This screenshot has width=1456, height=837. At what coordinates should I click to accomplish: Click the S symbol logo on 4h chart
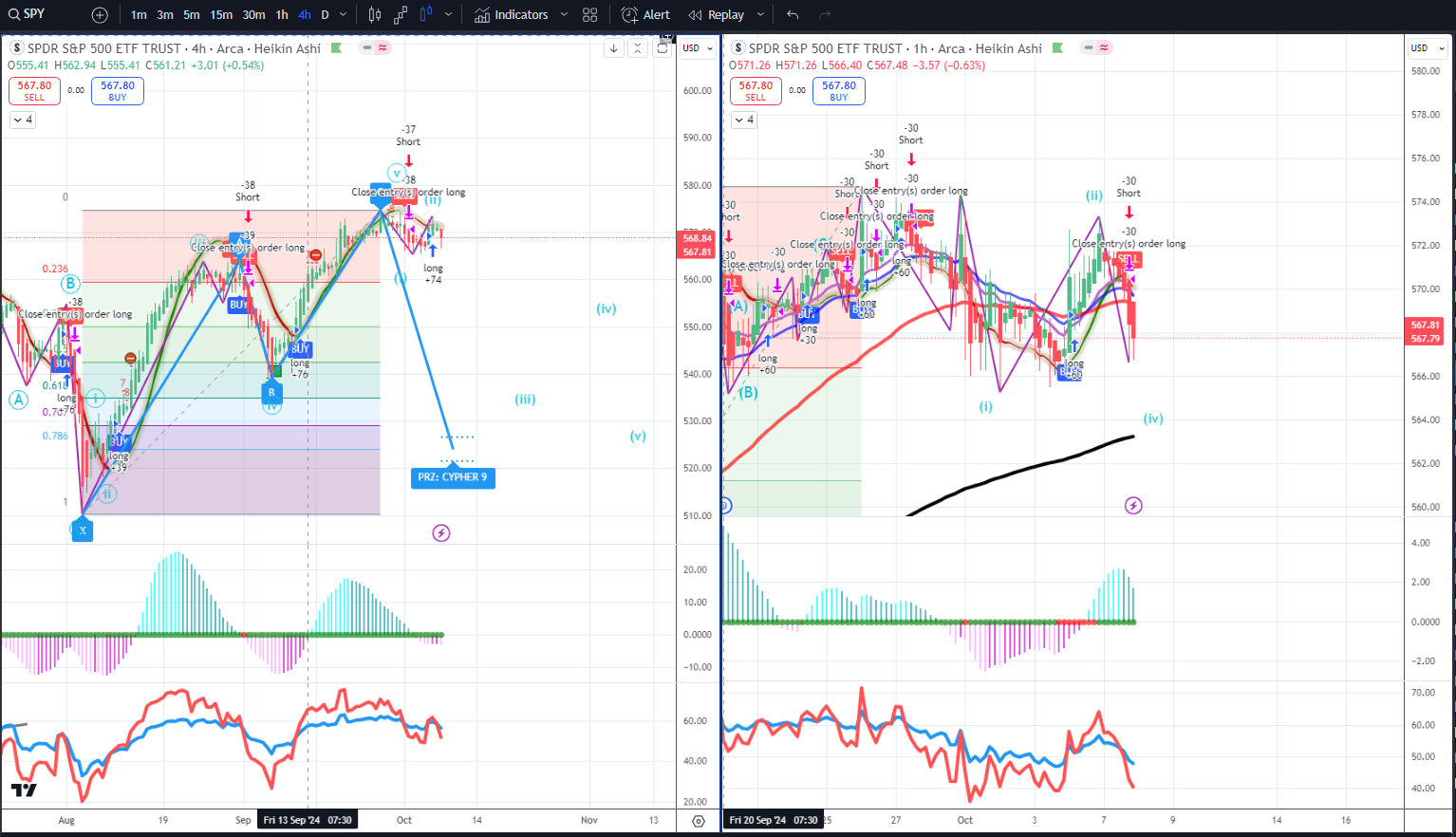17,48
